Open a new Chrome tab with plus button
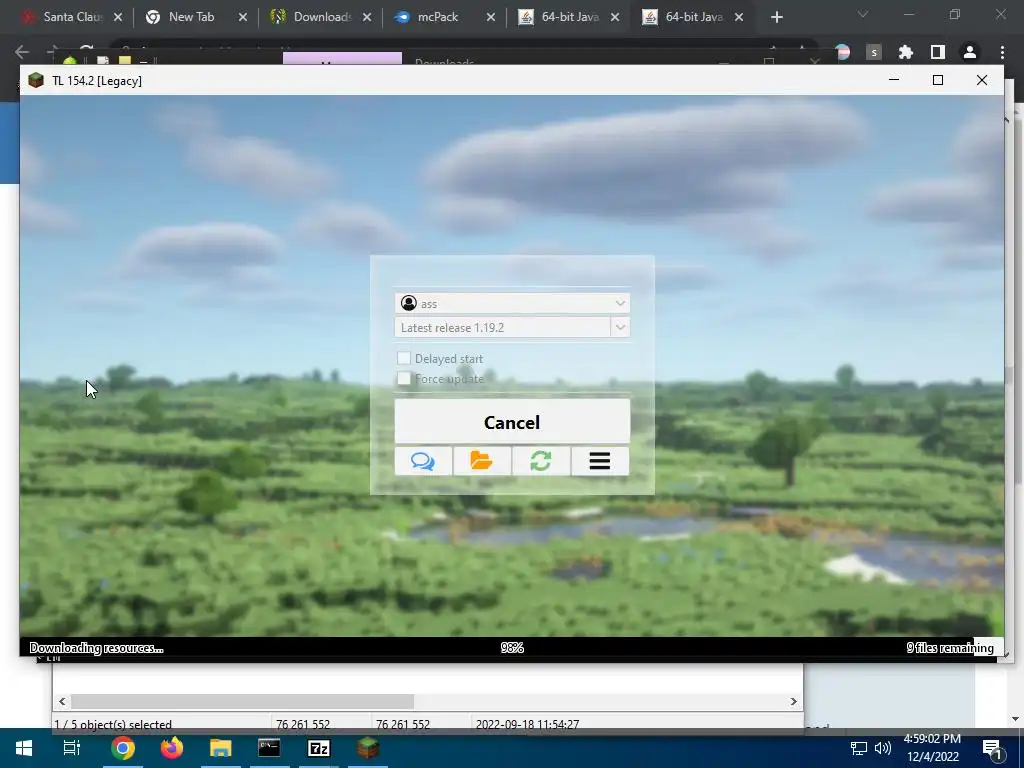Screen dimensions: 1024x768 click(776, 18)
